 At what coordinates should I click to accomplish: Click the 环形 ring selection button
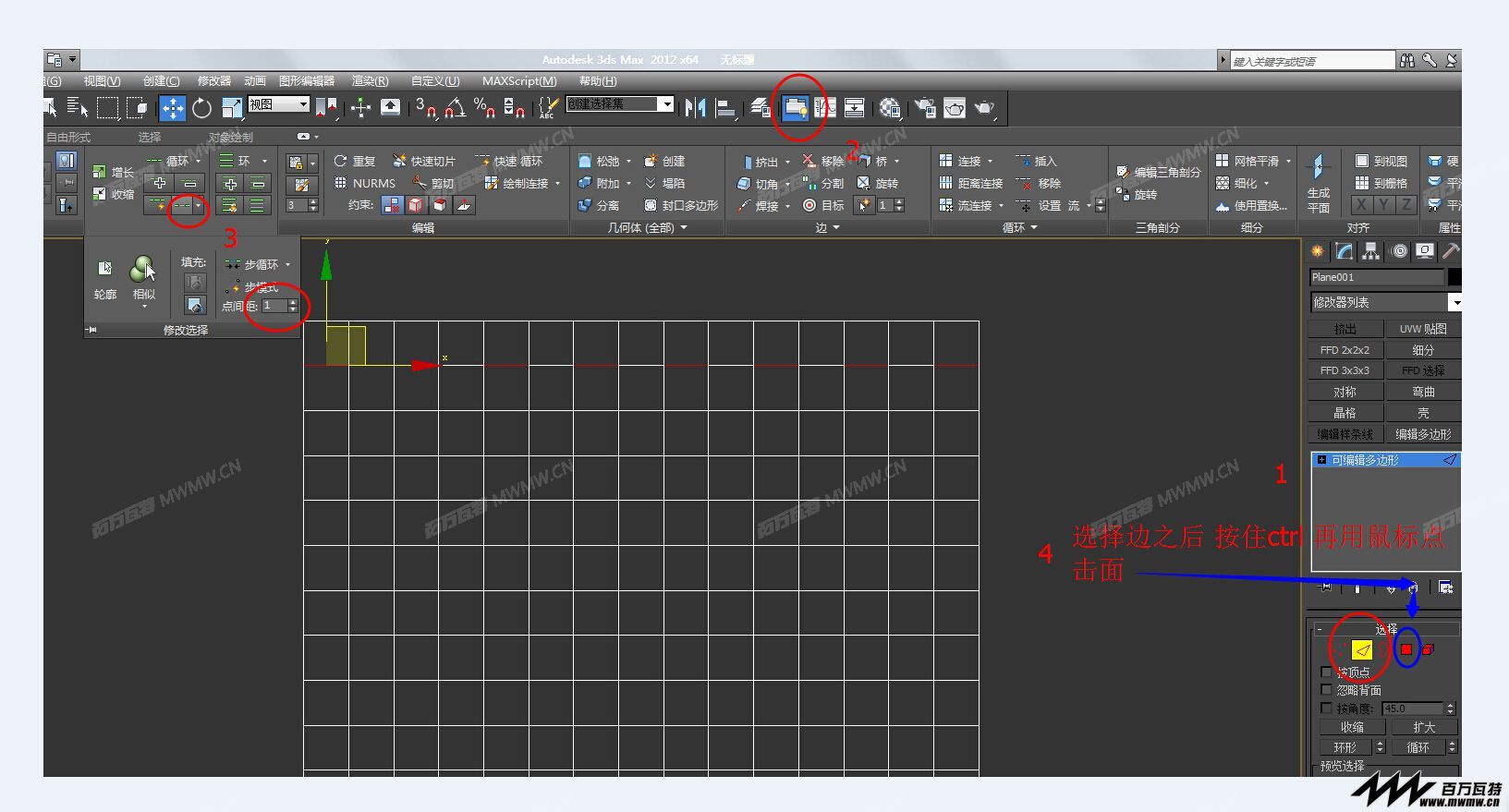click(1345, 747)
